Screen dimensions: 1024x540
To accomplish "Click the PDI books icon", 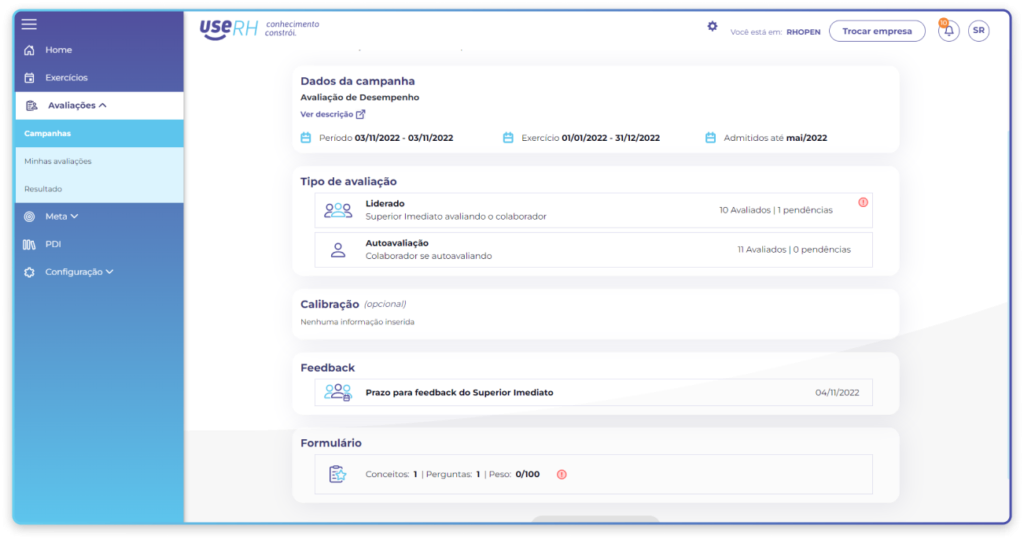I will pyautogui.click(x=29, y=244).
